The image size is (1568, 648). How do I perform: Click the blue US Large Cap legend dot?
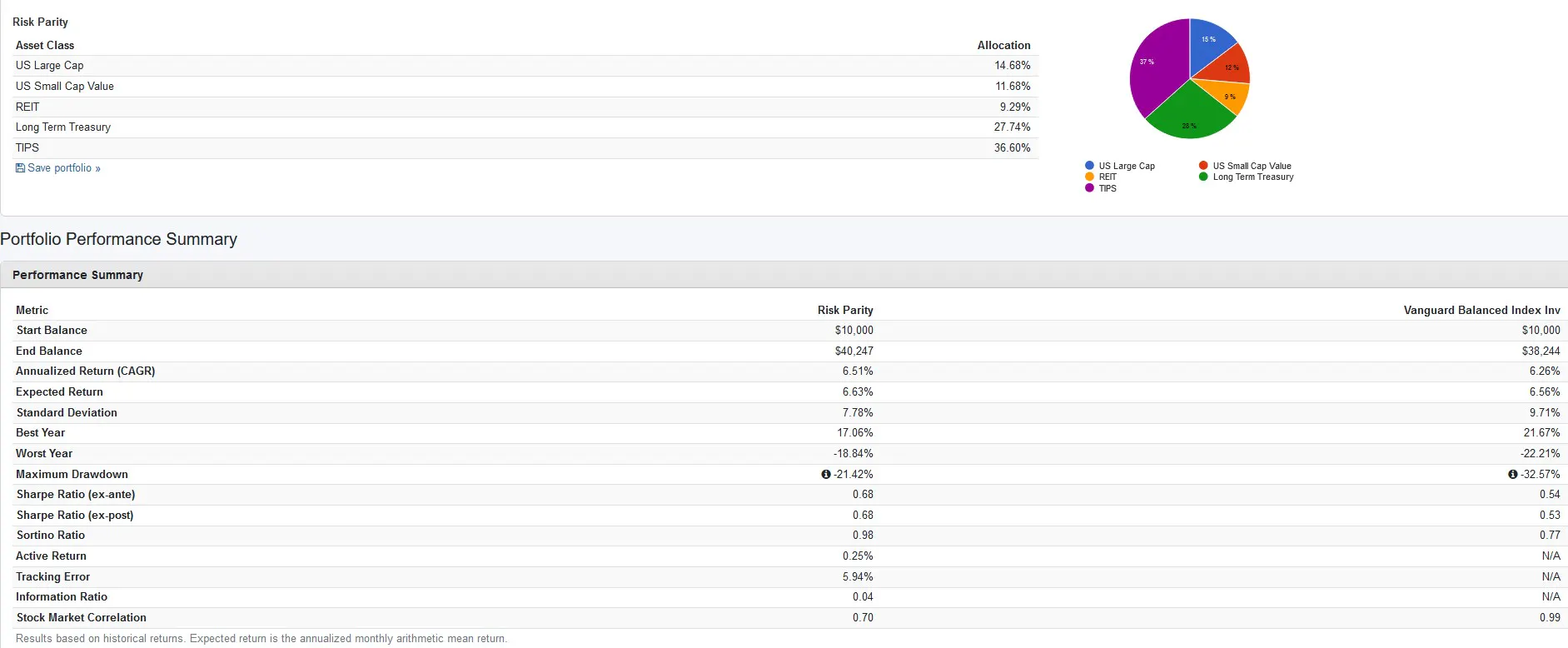(x=1089, y=166)
